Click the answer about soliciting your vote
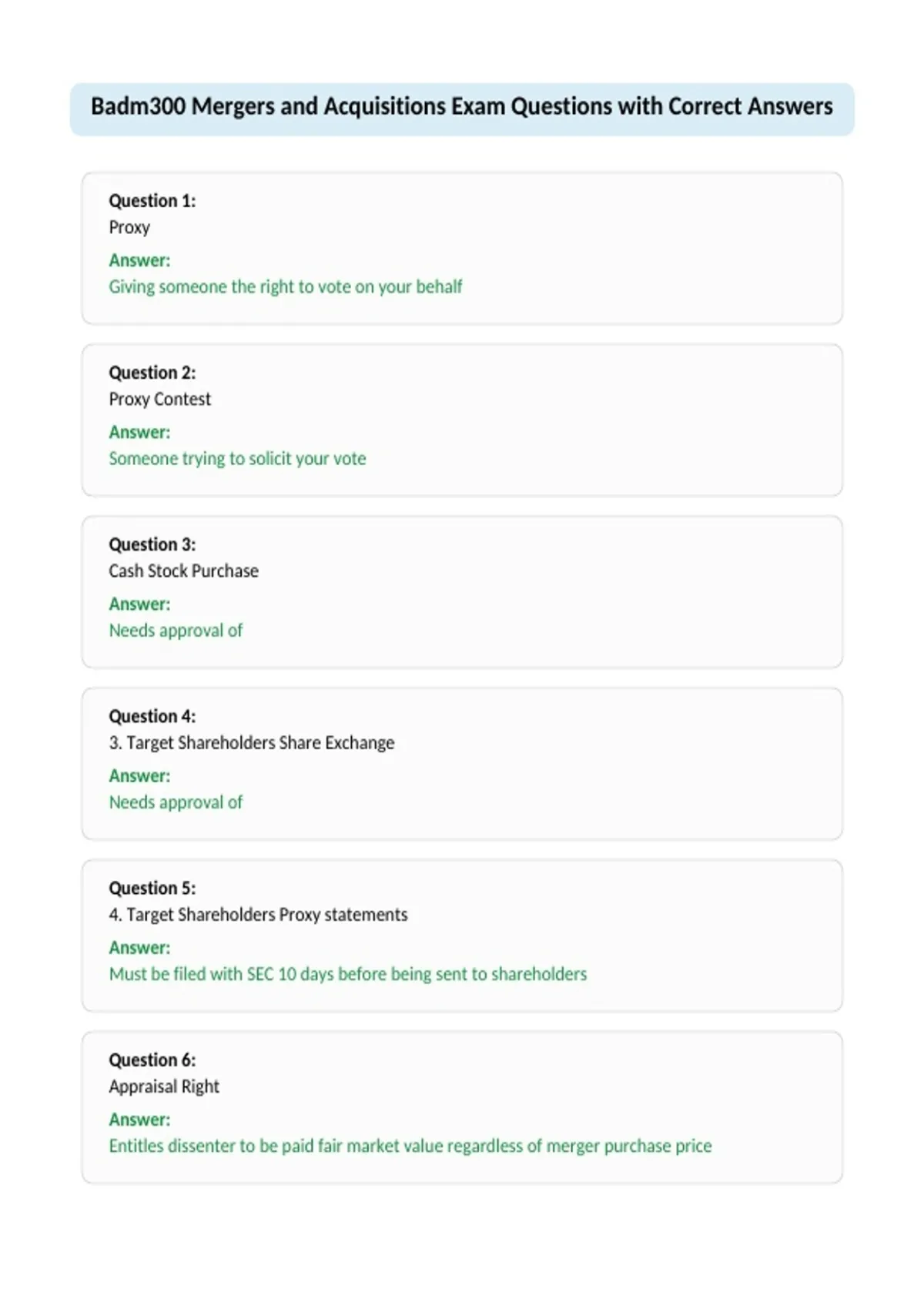 (x=237, y=459)
